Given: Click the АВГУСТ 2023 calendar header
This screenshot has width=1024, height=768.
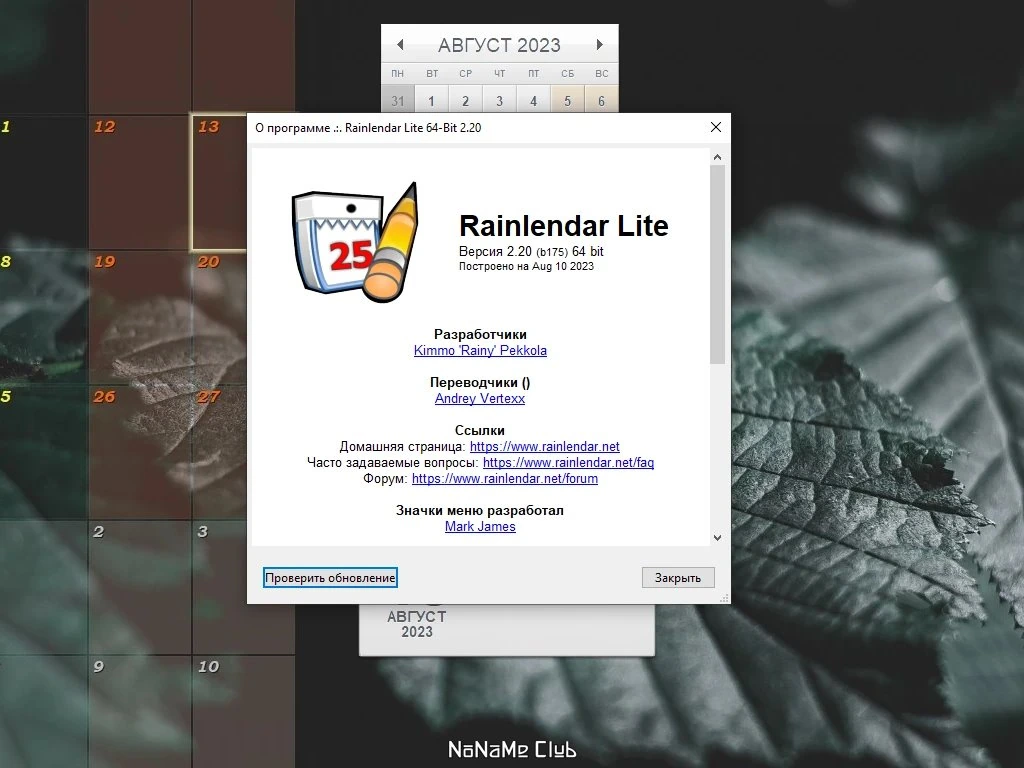Looking at the screenshot, I should pos(500,45).
